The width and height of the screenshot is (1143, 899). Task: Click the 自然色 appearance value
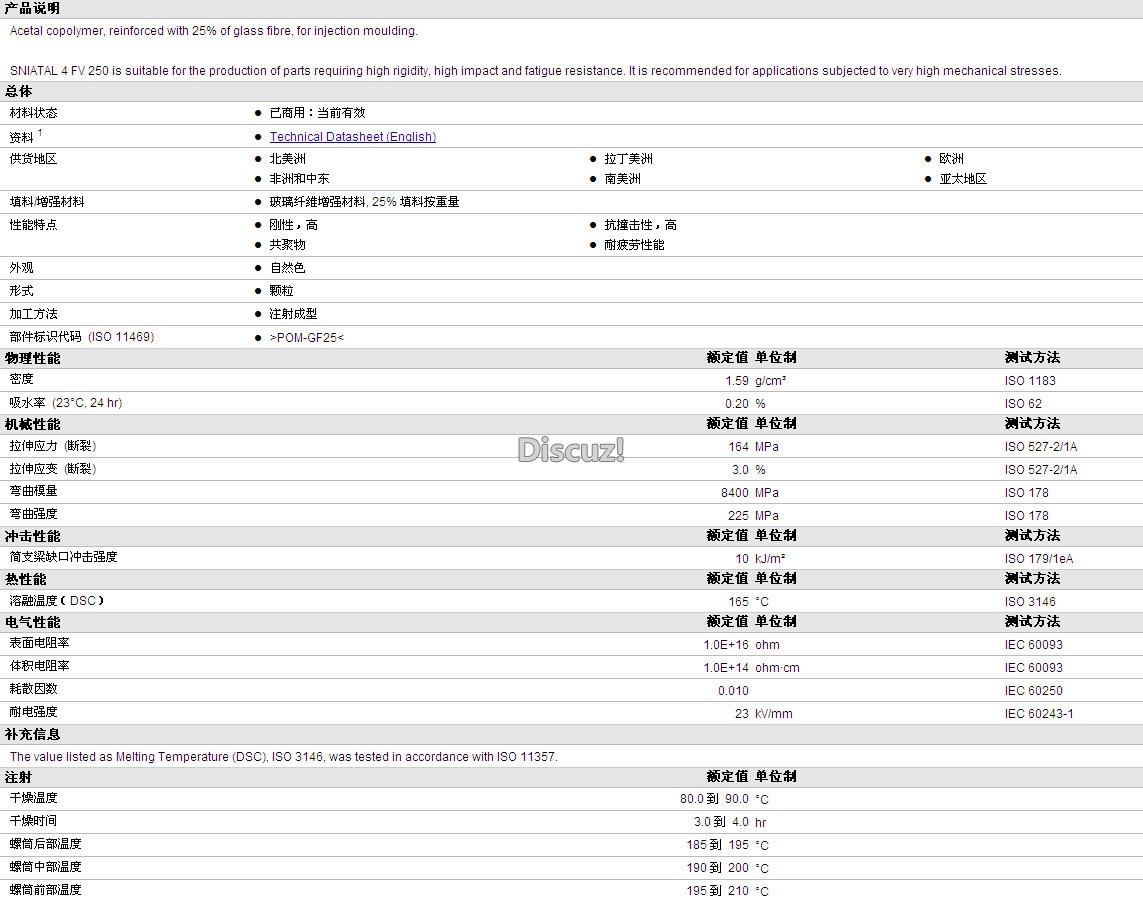[288, 268]
